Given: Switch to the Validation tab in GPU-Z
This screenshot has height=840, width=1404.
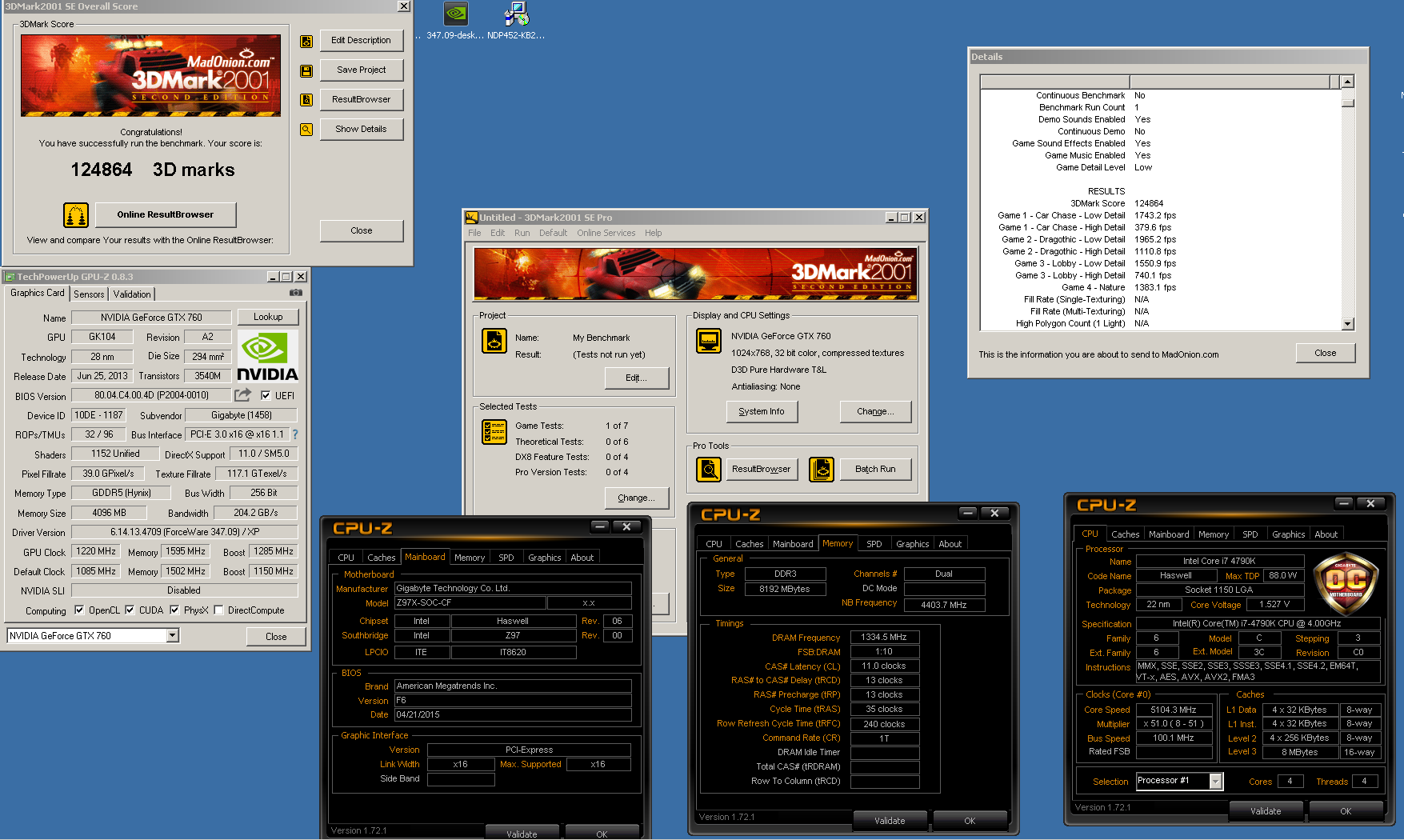Looking at the screenshot, I should pos(132,294).
